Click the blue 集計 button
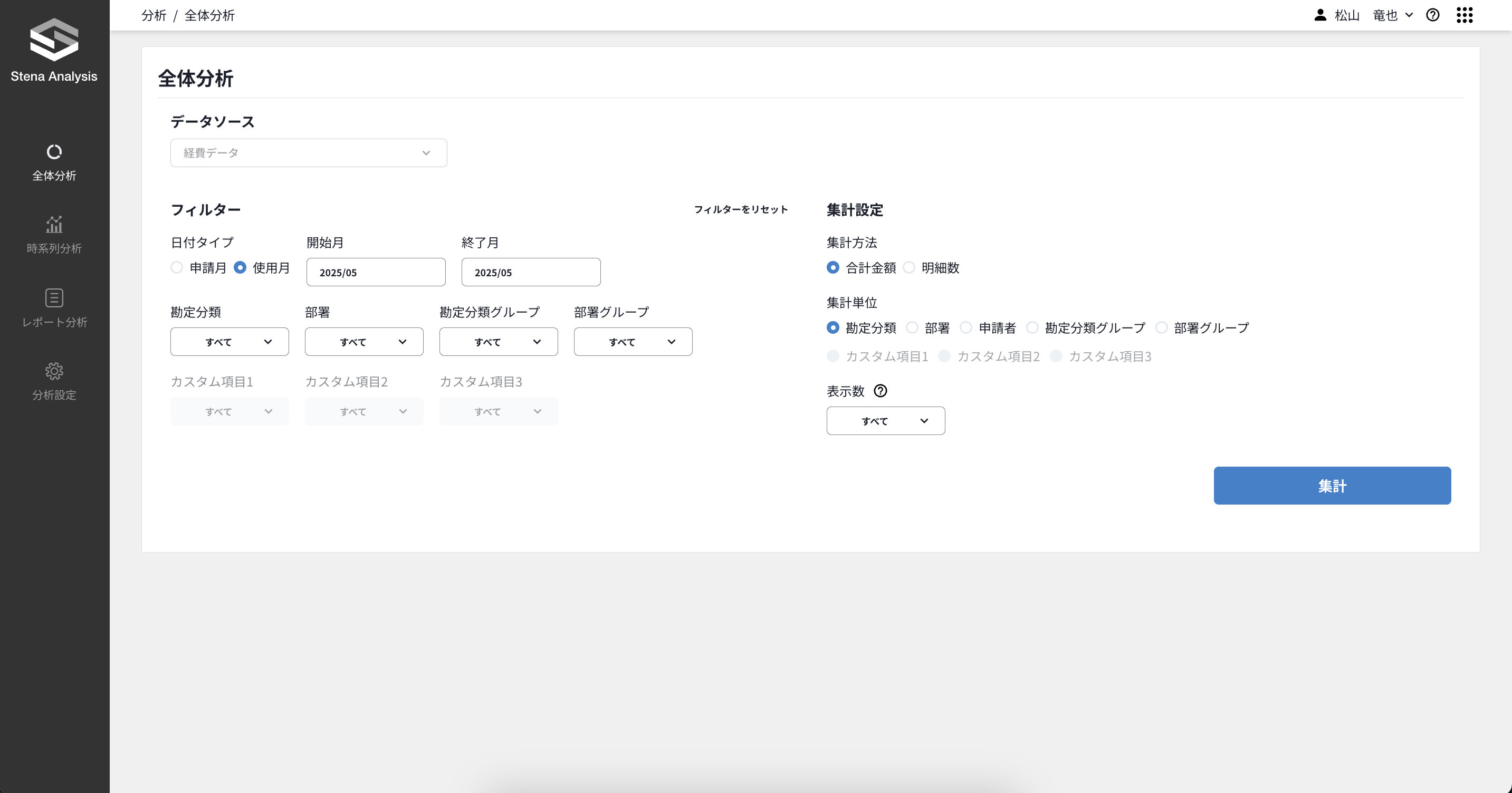 (1332, 486)
